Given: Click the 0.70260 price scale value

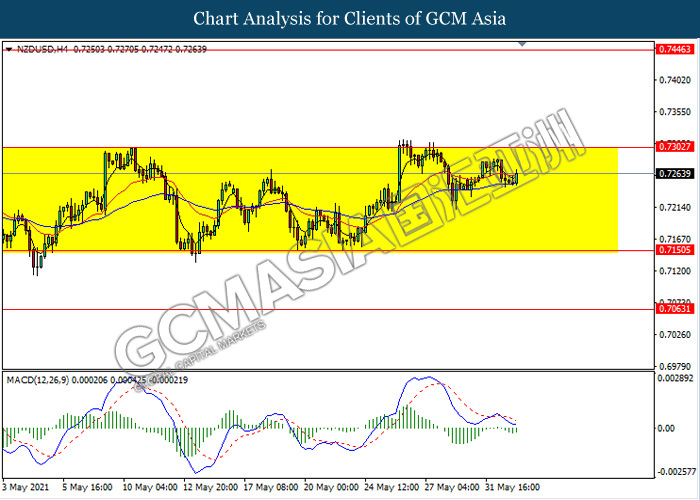Looking at the screenshot, I should coord(675,335).
